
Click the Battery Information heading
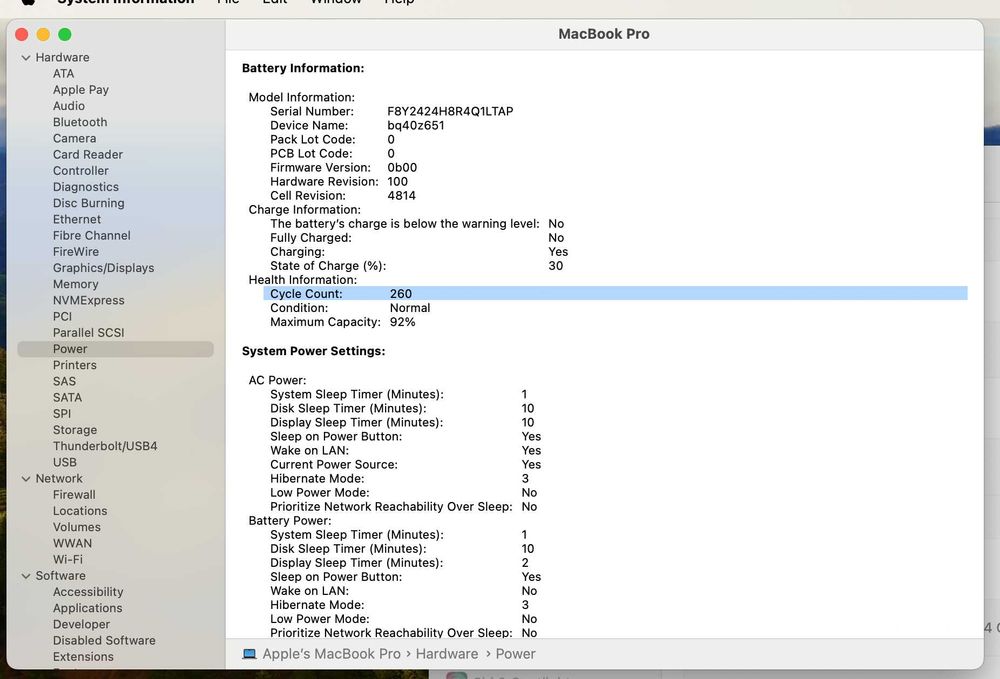point(303,68)
